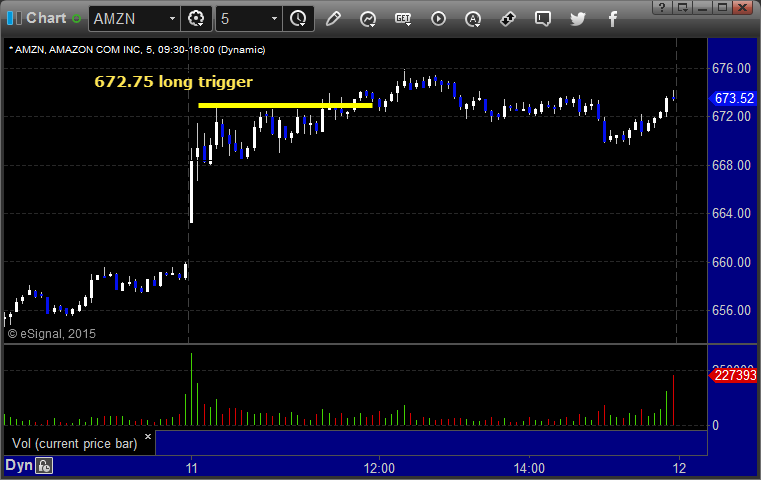Click the 672.75 long trigger annotation
The width and height of the screenshot is (761, 480).
click(173, 82)
